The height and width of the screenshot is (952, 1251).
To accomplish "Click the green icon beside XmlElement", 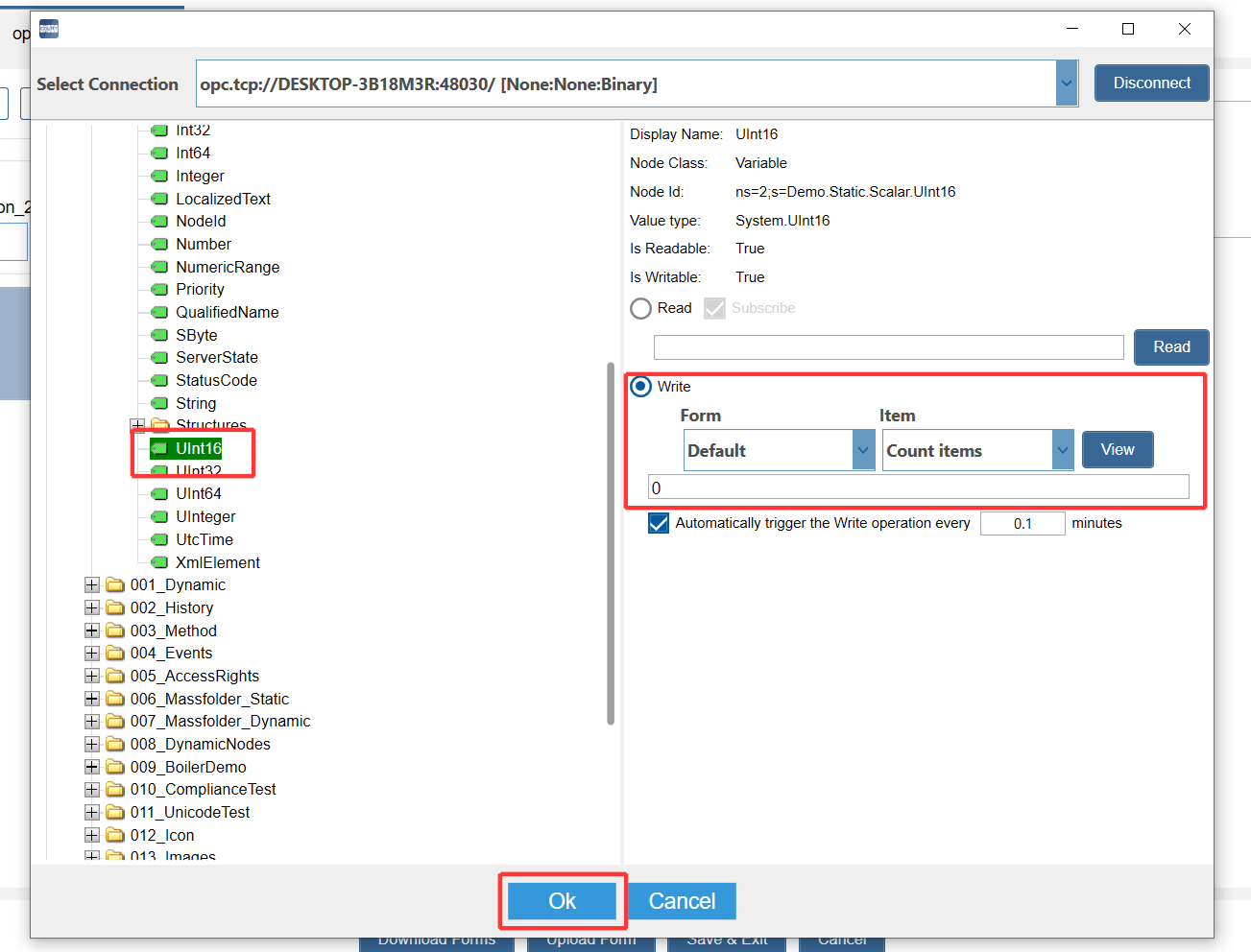I will click(x=159, y=562).
